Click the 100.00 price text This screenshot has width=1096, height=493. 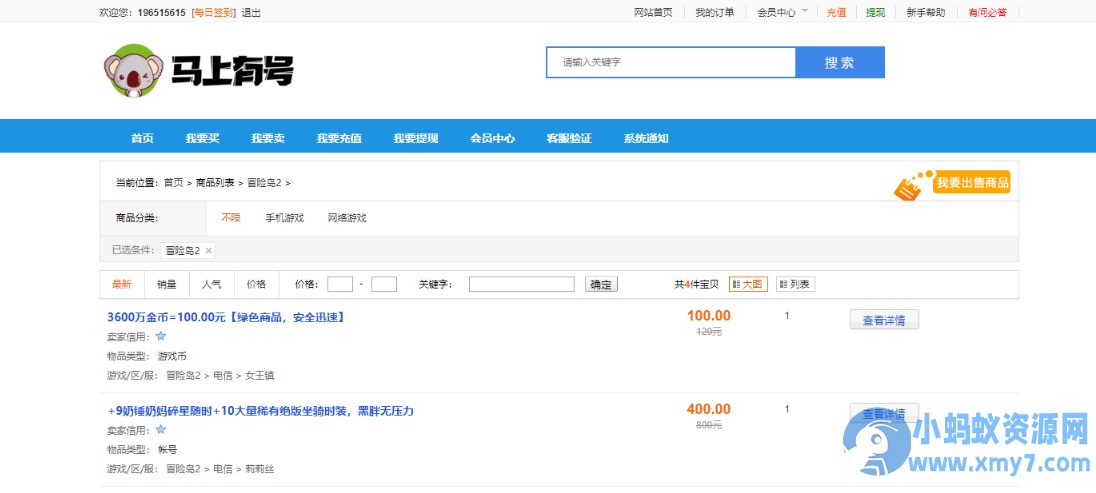coord(709,316)
